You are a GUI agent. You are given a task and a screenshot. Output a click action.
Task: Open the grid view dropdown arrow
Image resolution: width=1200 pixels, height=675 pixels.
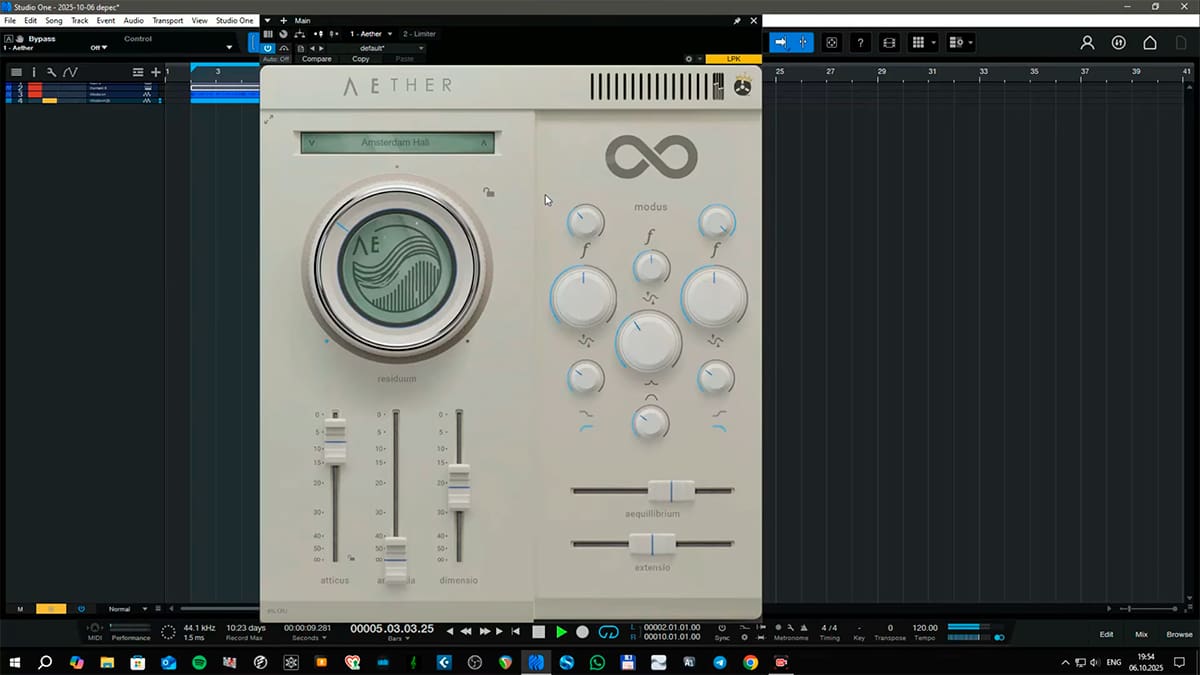click(x=933, y=43)
